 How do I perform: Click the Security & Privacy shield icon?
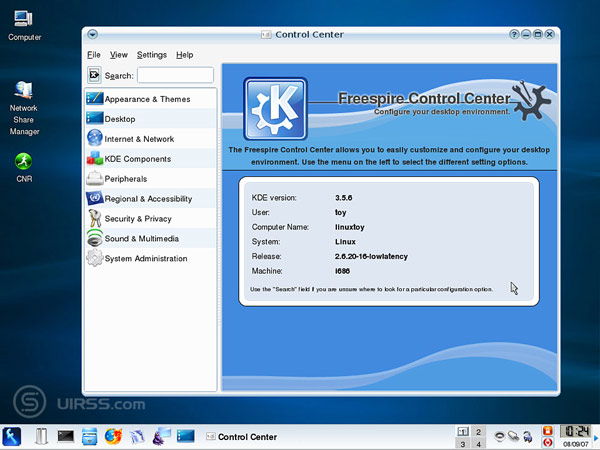(x=95, y=219)
